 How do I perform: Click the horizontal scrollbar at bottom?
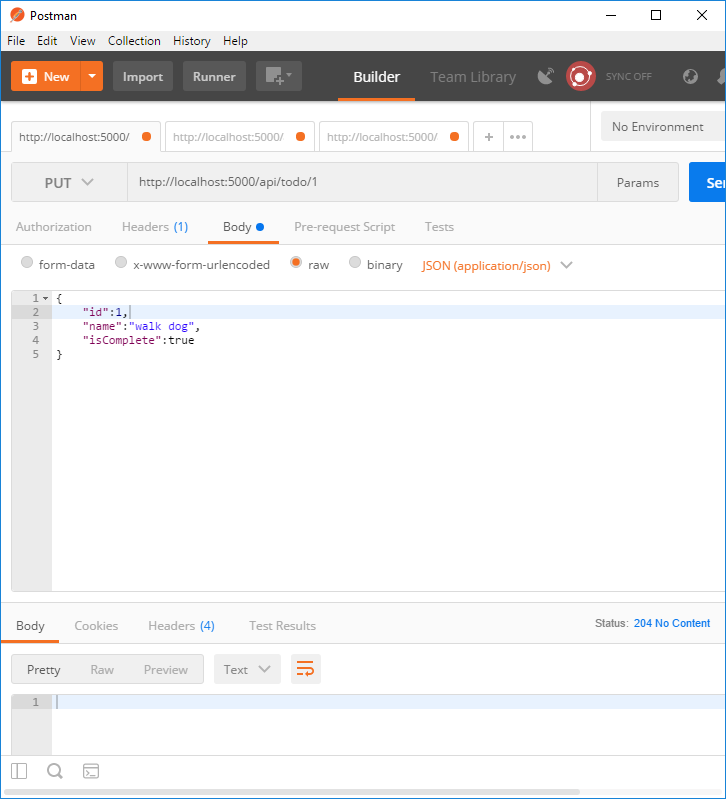point(291,792)
